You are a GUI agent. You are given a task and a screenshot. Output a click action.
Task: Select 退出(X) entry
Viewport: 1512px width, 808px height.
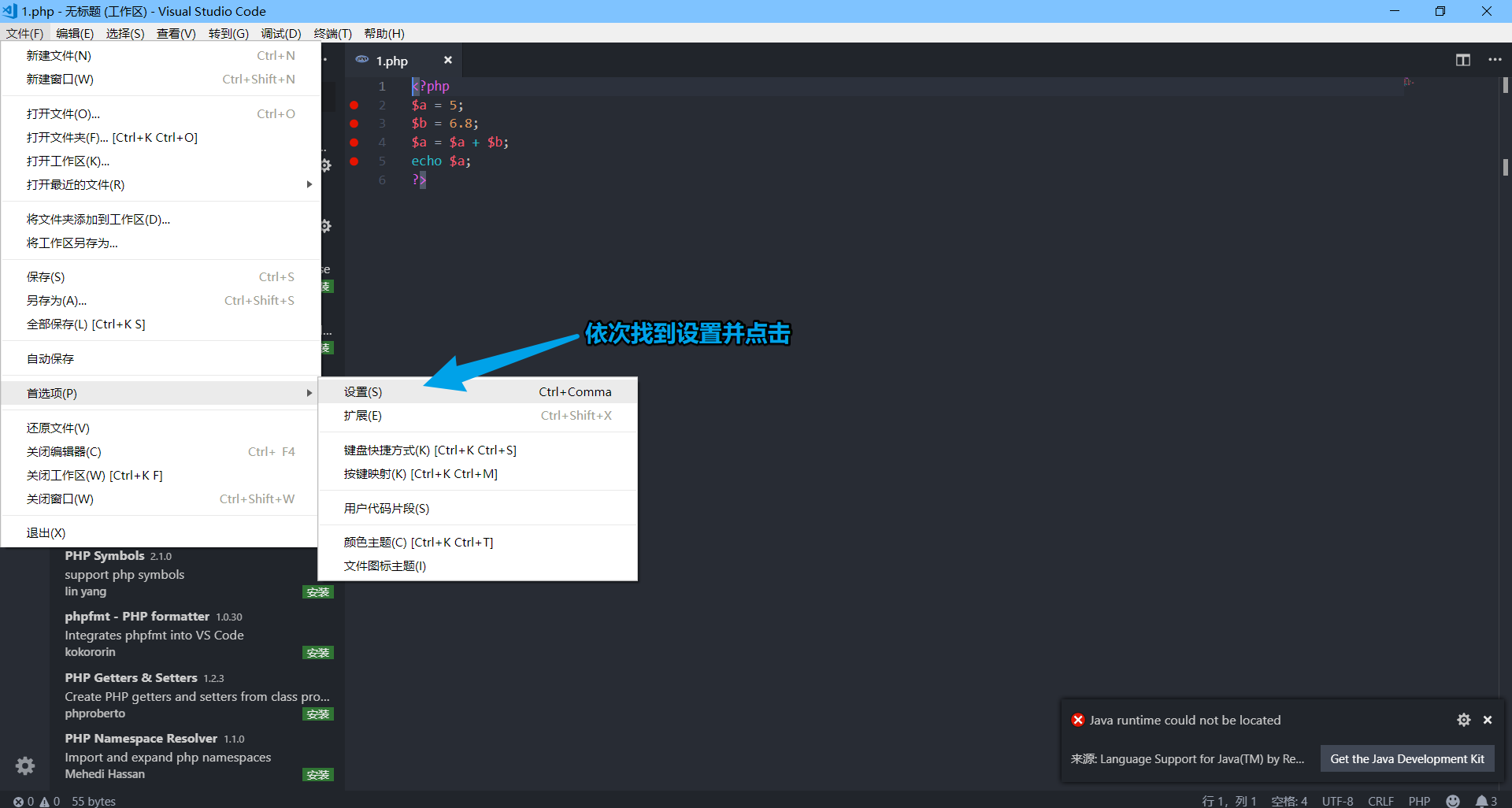(x=161, y=532)
